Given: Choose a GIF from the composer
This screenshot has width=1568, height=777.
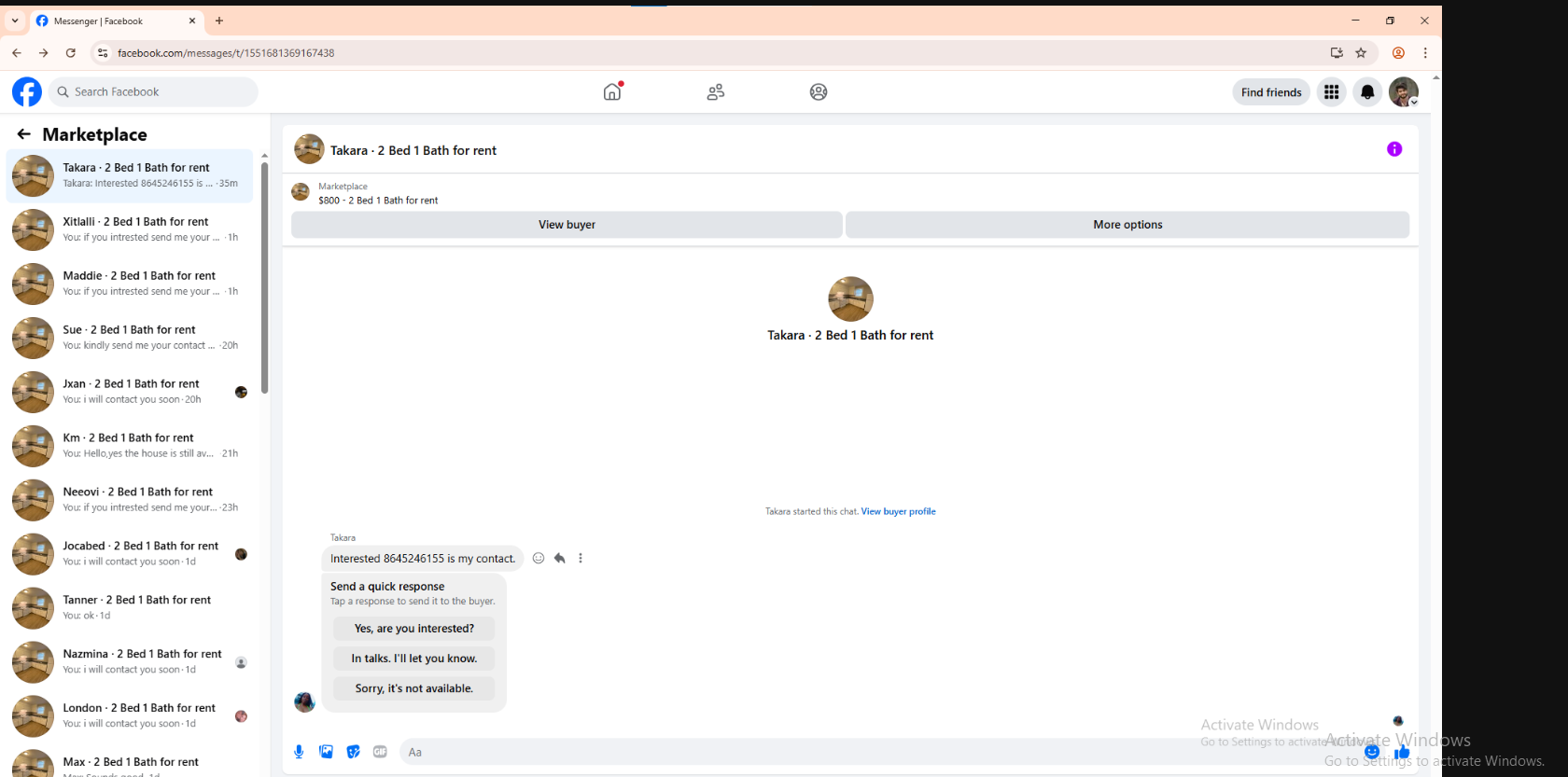Looking at the screenshot, I should (380, 752).
